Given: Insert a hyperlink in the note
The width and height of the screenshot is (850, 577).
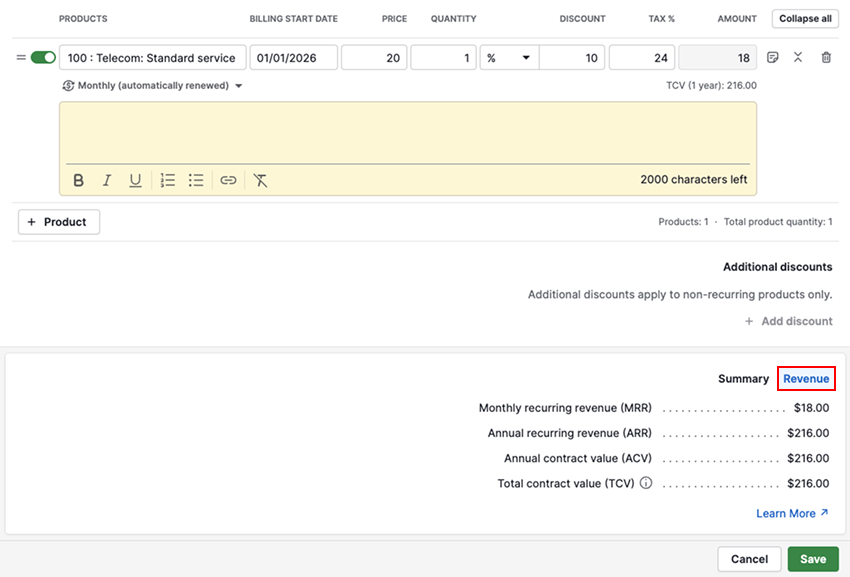Looking at the screenshot, I should pyautogui.click(x=228, y=180).
